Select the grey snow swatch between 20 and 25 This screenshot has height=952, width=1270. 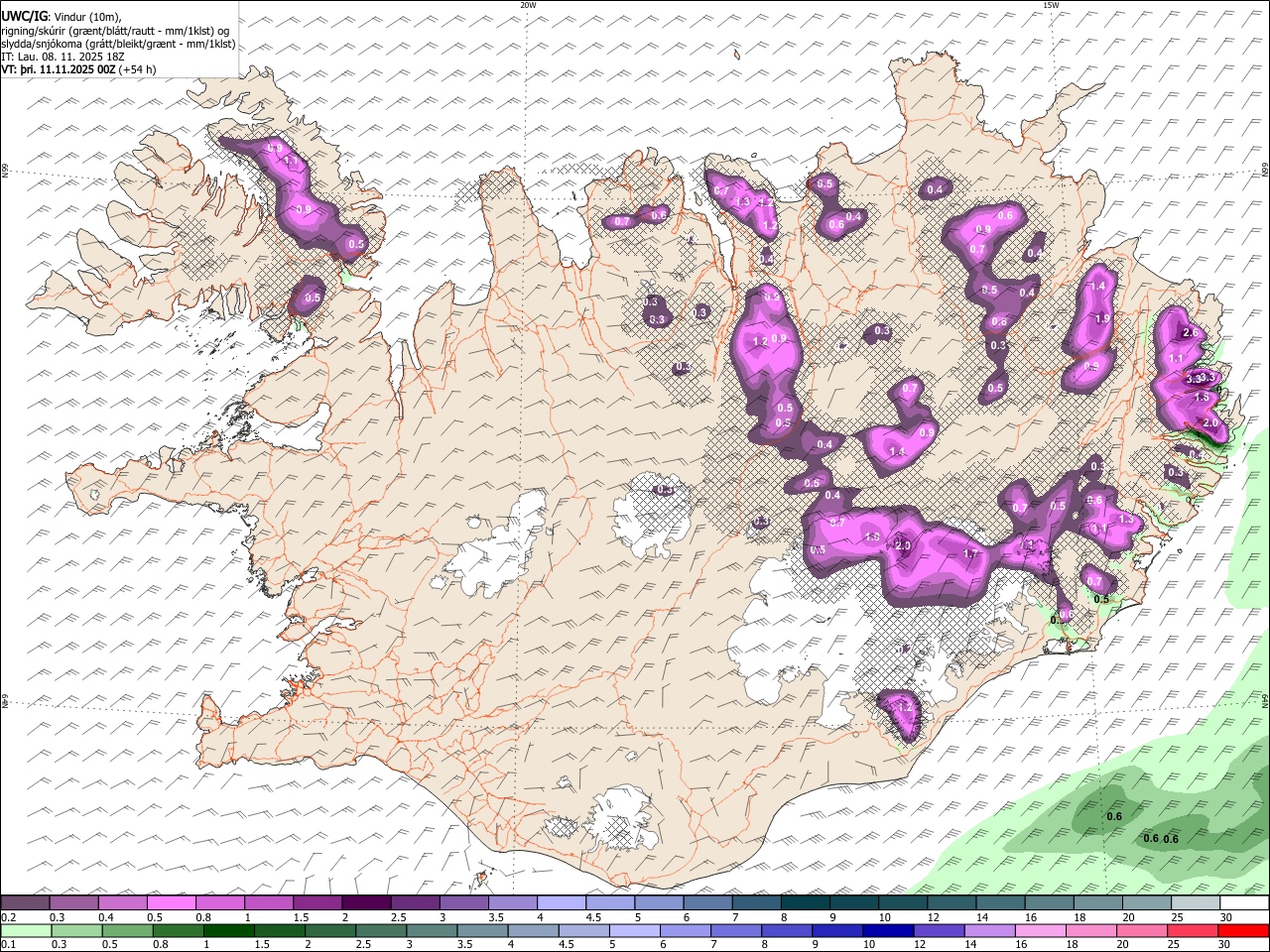click(x=1146, y=902)
